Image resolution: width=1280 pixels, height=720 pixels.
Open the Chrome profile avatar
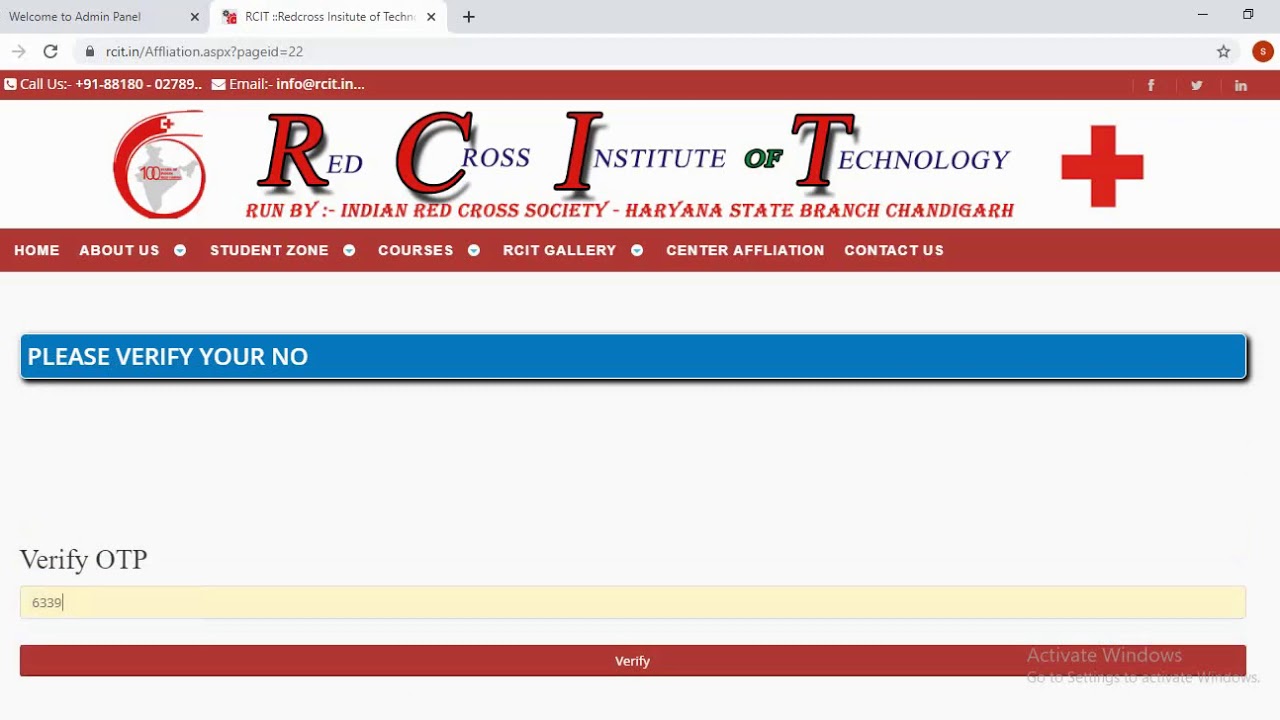coord(1262,51)
